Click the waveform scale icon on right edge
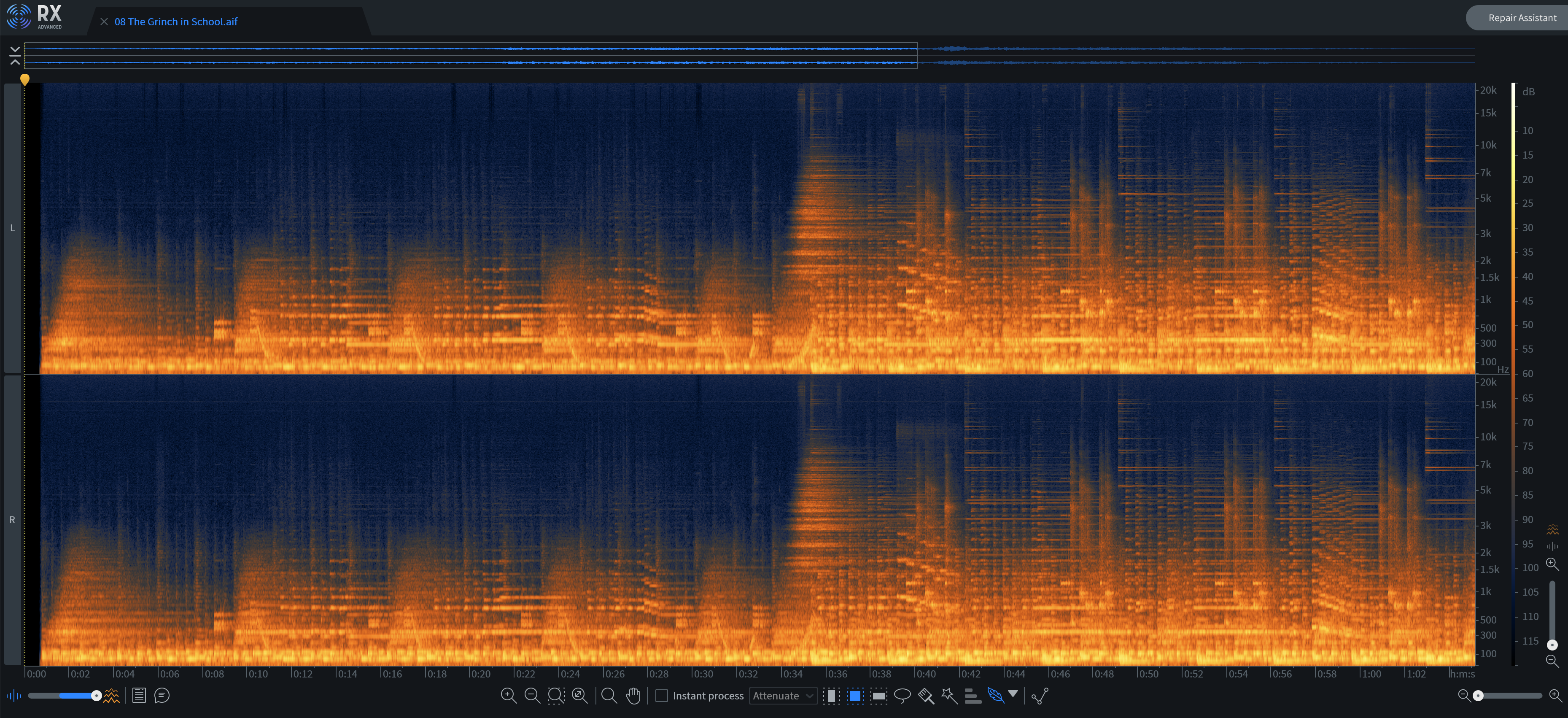Viewport: 1568px width, 718px height. point(1552,546)
